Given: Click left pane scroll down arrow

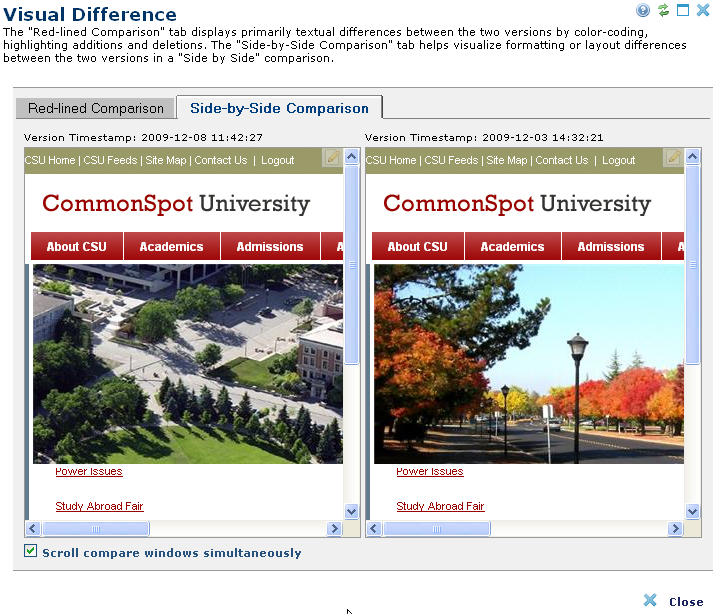Looking at the screenshot, I should point(351,511).
